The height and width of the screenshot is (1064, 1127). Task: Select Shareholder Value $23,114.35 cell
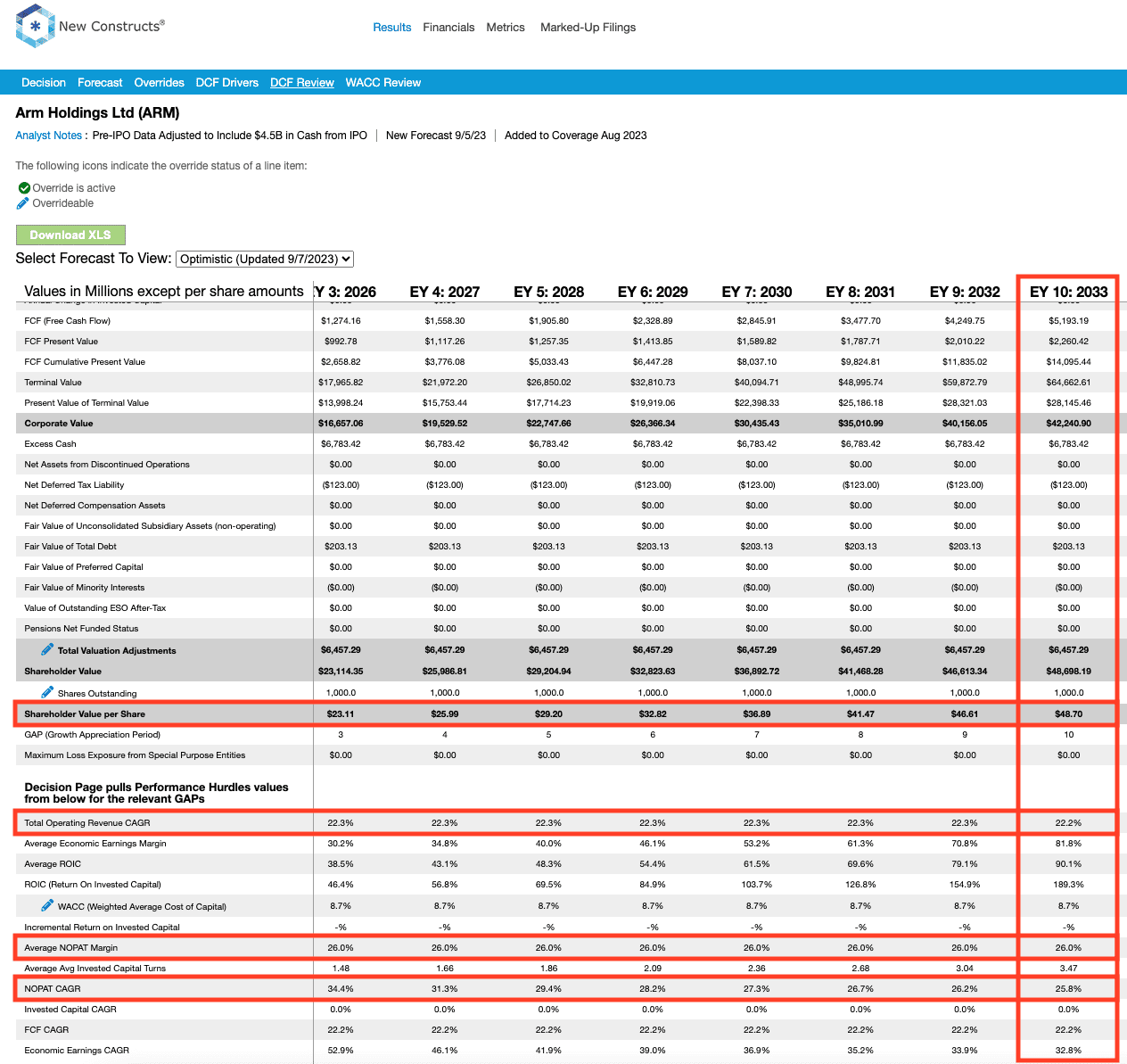(341, 671)
